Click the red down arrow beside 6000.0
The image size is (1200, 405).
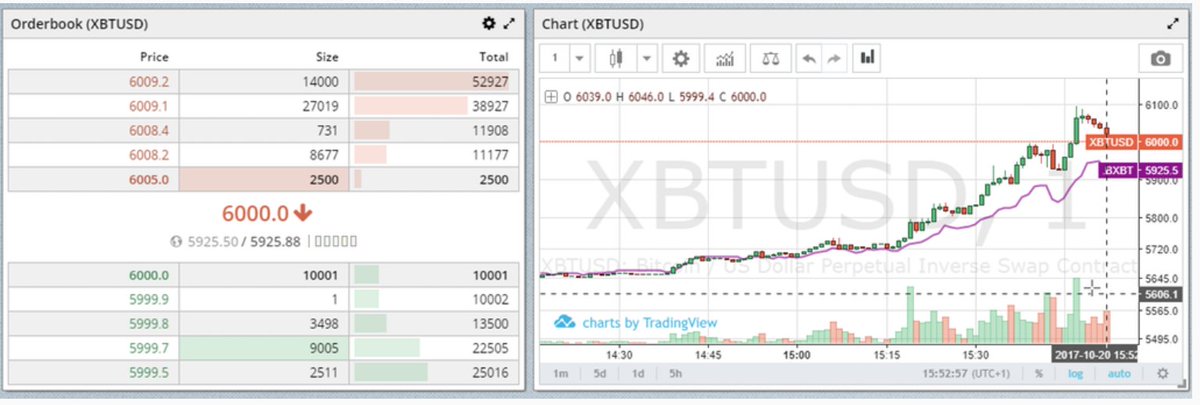click(305, 214)
